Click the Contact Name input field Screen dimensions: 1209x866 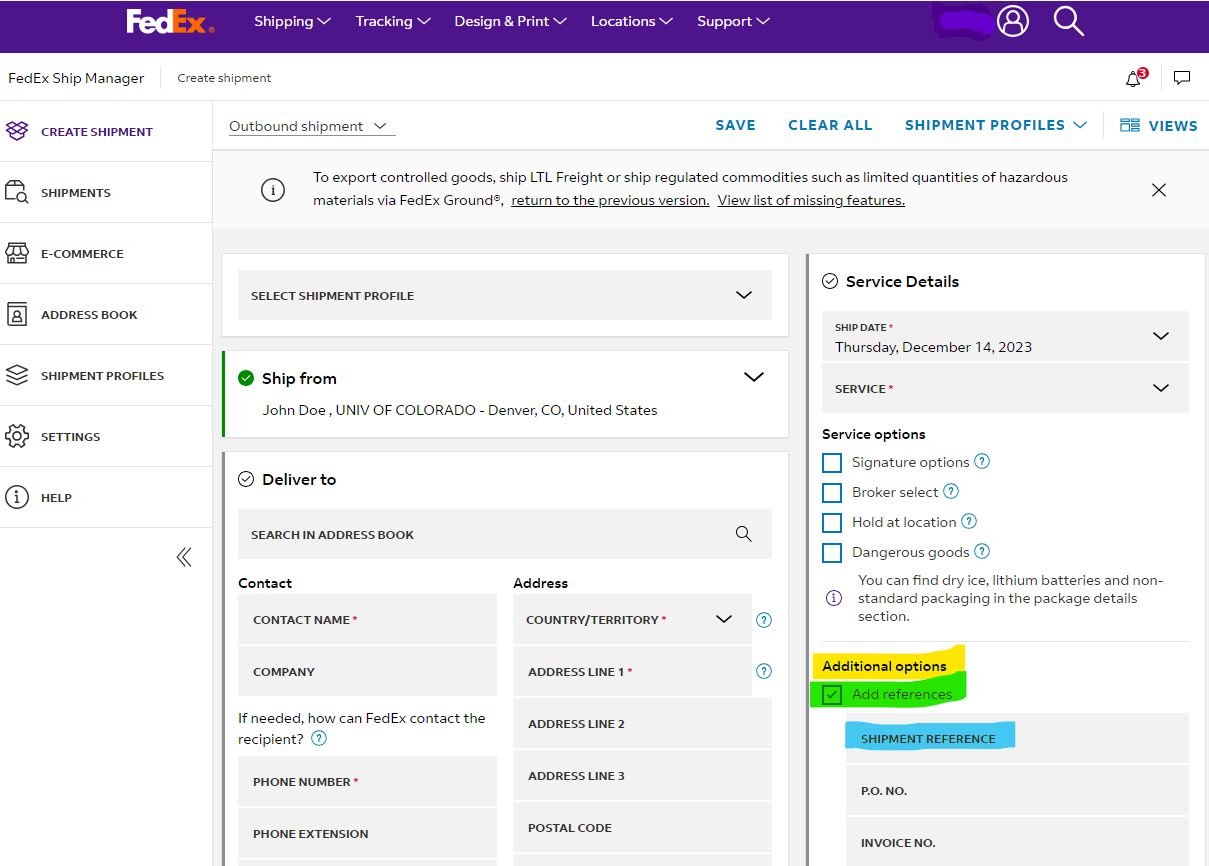click(367, 620)
